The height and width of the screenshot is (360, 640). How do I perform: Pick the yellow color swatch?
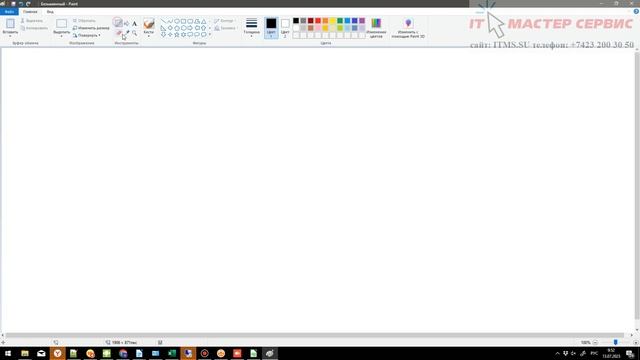tap(333, 20)
